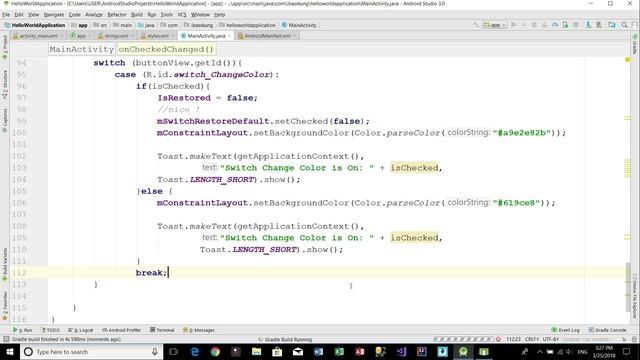Open the Terminal tool window

pyautogui.click(x=162, y=330)
